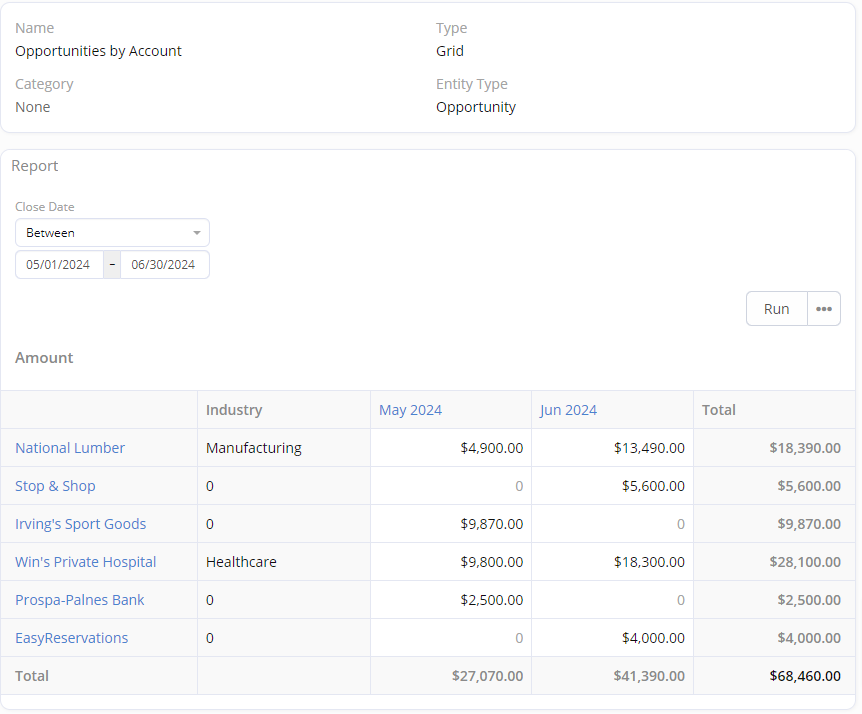The image size is (862, 714).
Task: Click the grand total $68,460.00 cell
Action: [x=804, y=676]
